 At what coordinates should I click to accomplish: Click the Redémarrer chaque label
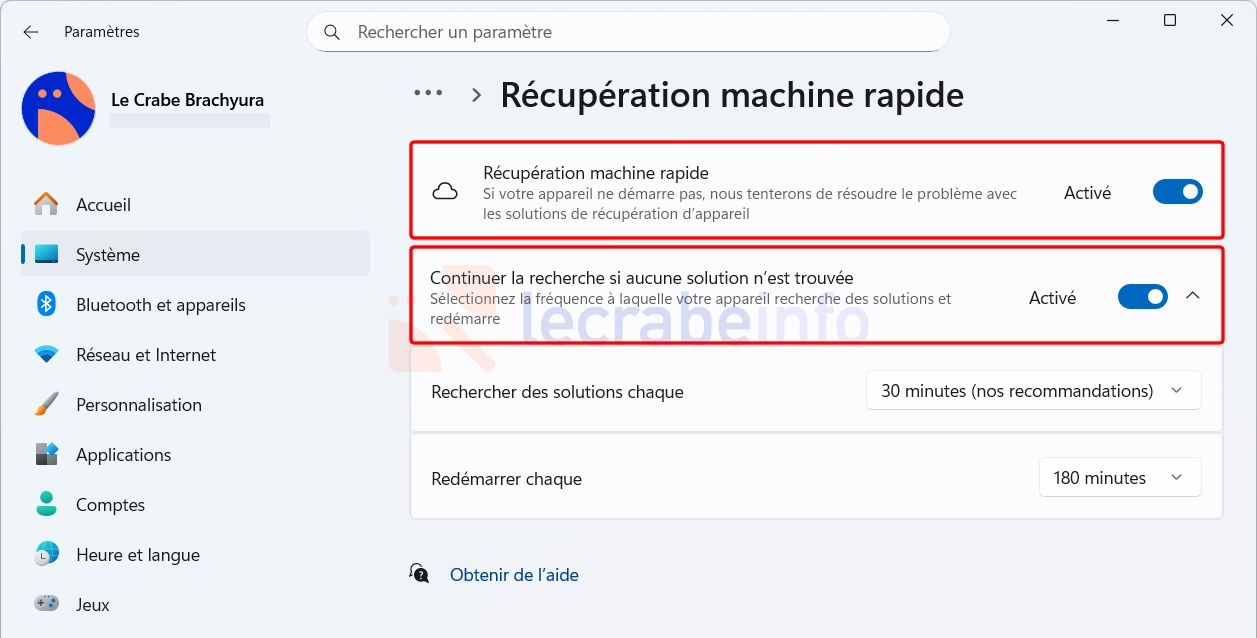[x=506, y=479]
